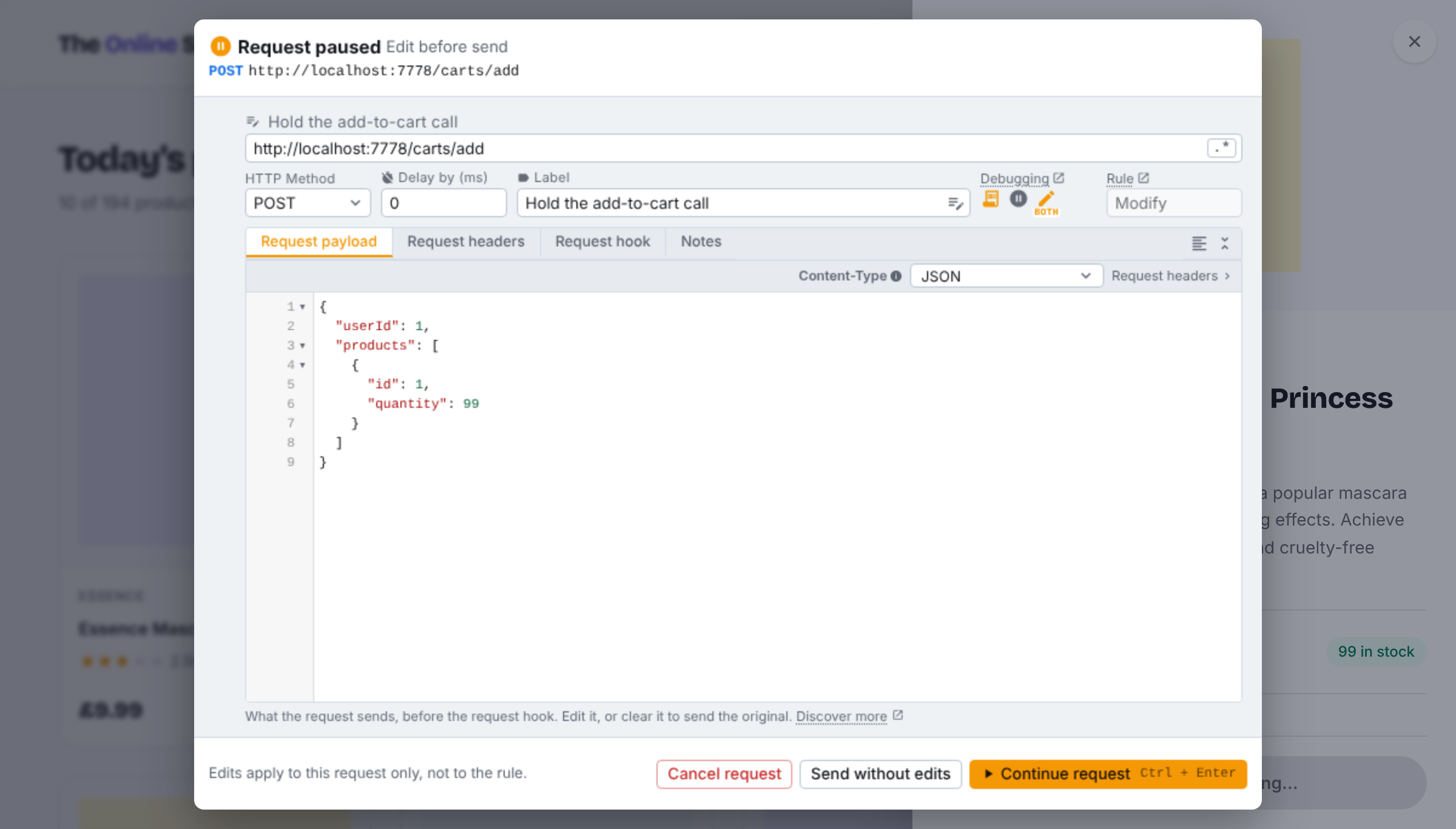
Task: Click the label edit icon in Label field
Action: pyautogui.click(x=955, y=203)
